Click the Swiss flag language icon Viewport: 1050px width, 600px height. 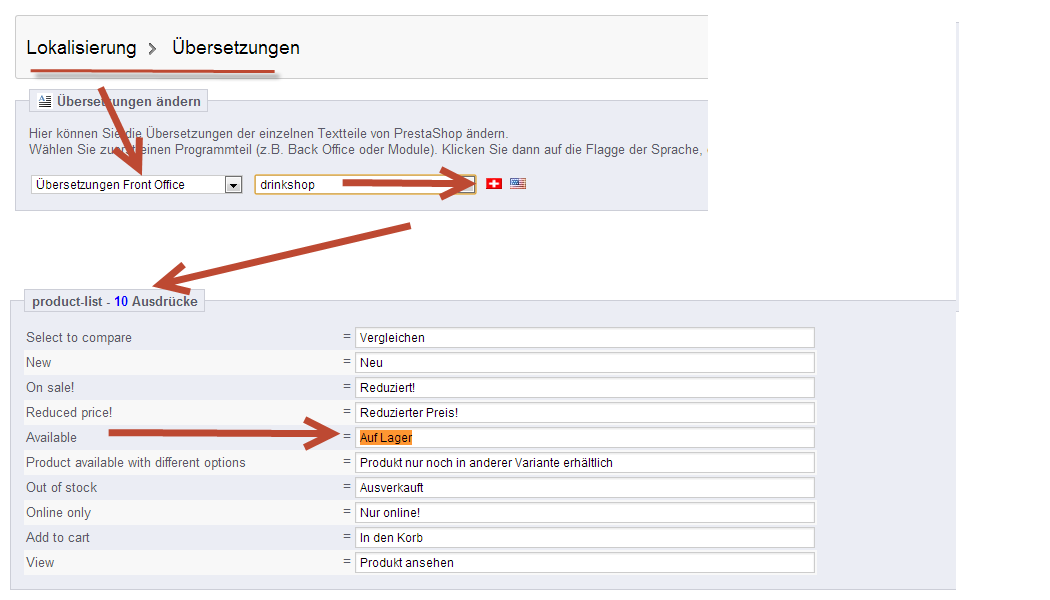[493, 184]
